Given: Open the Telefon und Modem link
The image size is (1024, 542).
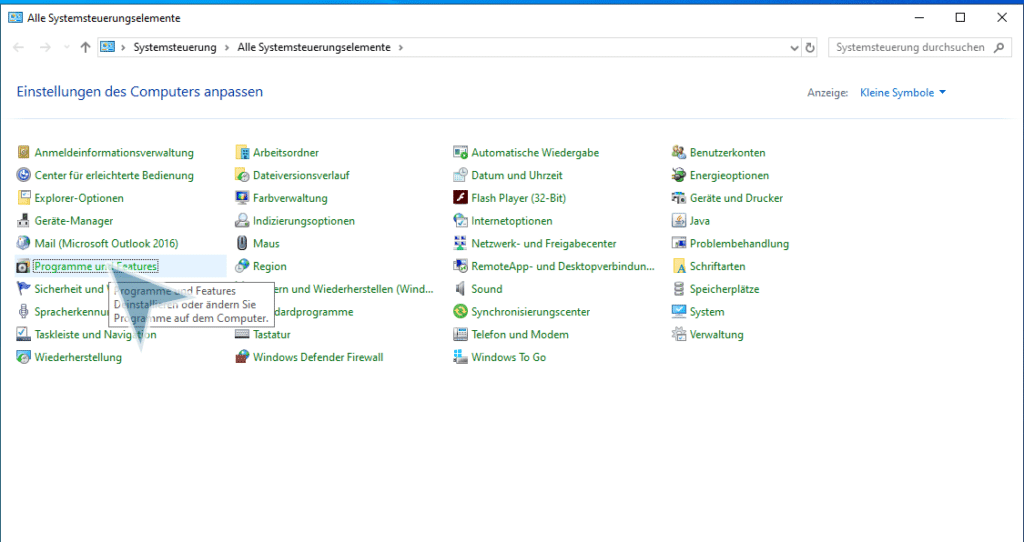Looking at the screenshot, I should point(520,334).
